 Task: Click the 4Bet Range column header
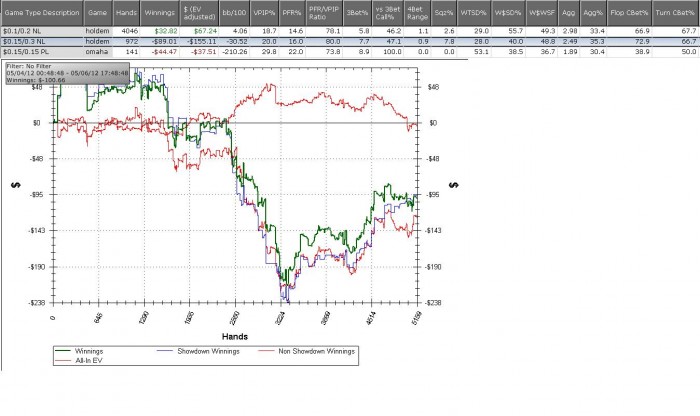[x=417, y=13]
